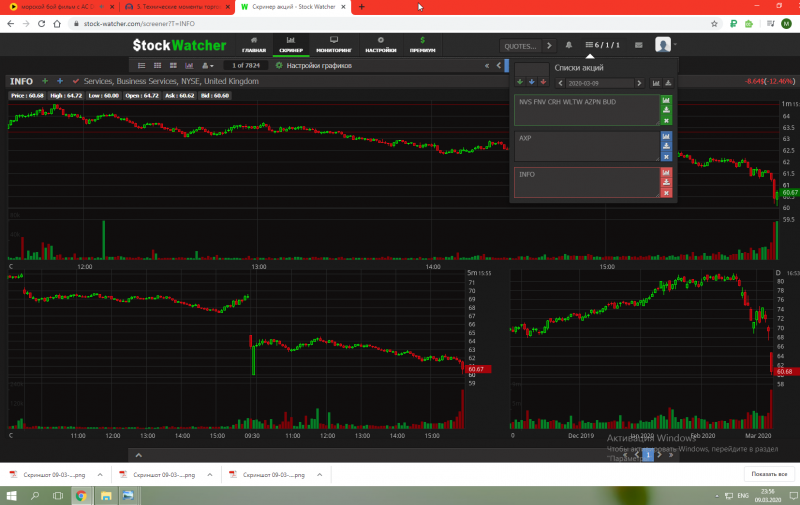
Task: Add to red list with red arrow
Action: pos(543,82)
